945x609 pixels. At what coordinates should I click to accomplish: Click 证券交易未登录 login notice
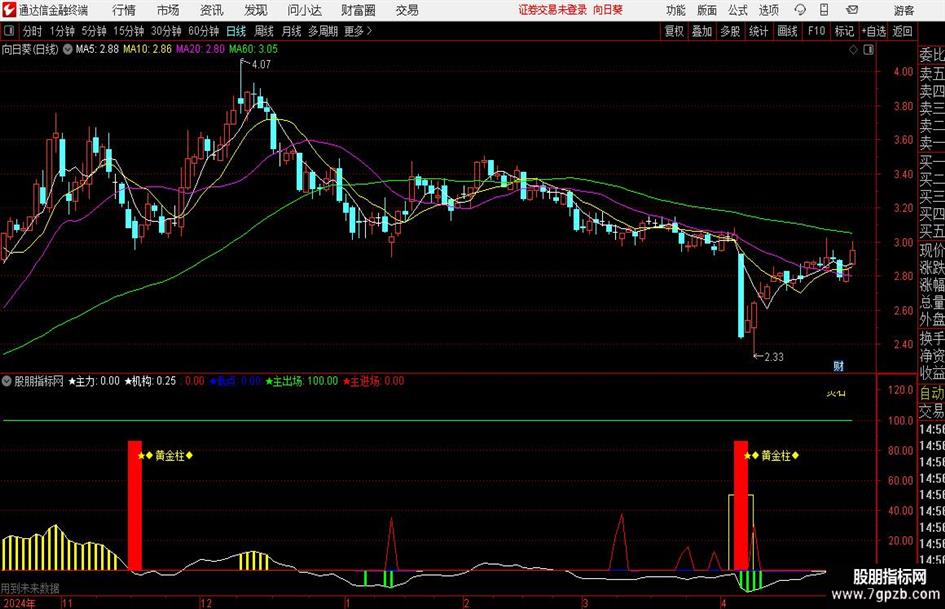[553, 10]
